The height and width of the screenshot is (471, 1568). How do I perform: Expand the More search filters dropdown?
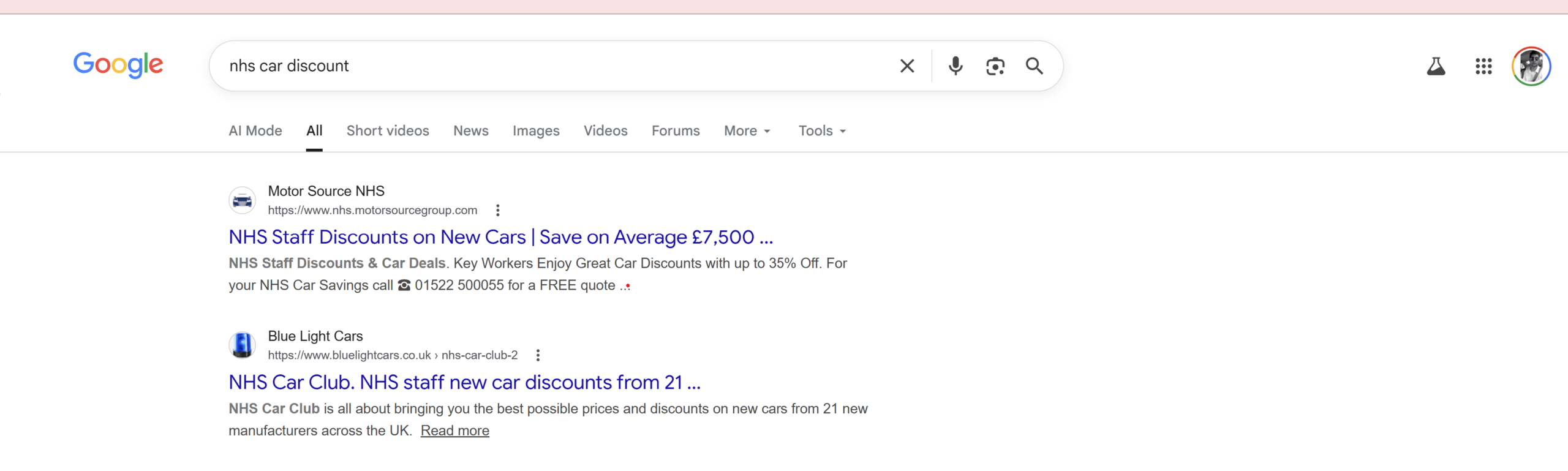point(747,131)
